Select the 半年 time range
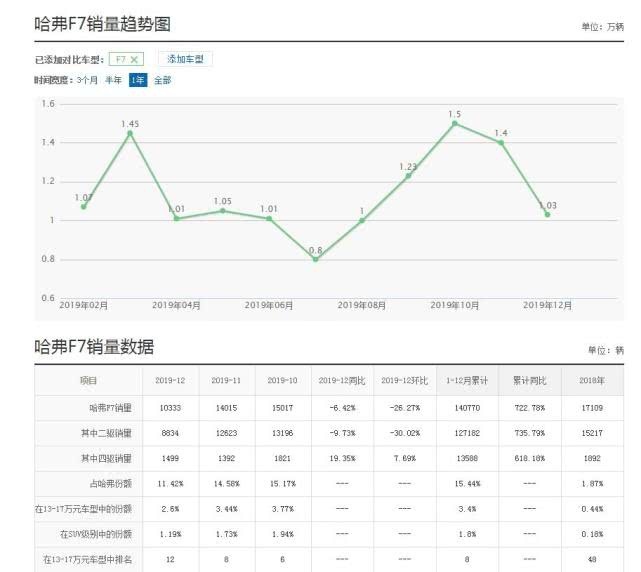The image size is (641, 572). coord(113,80)
